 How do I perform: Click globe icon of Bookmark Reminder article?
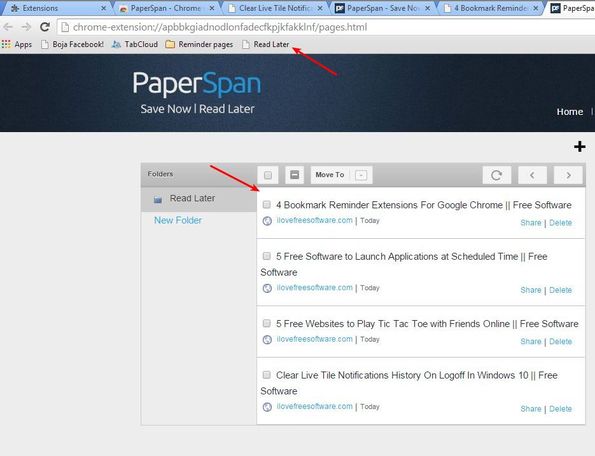click(267, 221)
